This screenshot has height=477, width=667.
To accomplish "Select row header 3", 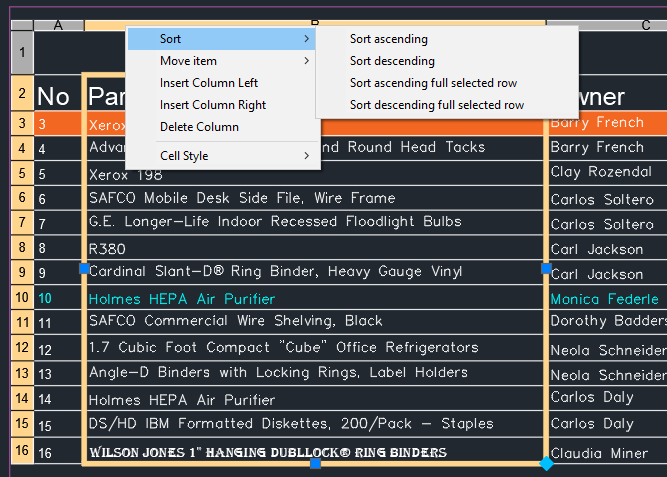I will click(x=22, y=123).
